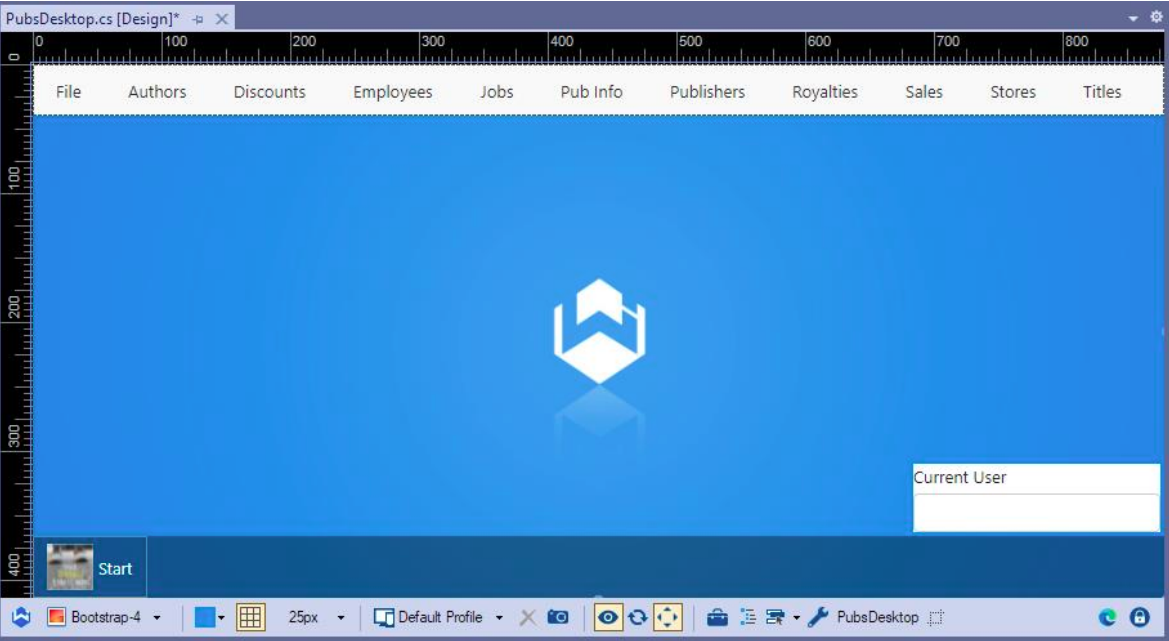
Task: Open the Publishers menu
Action: (708, 92)
